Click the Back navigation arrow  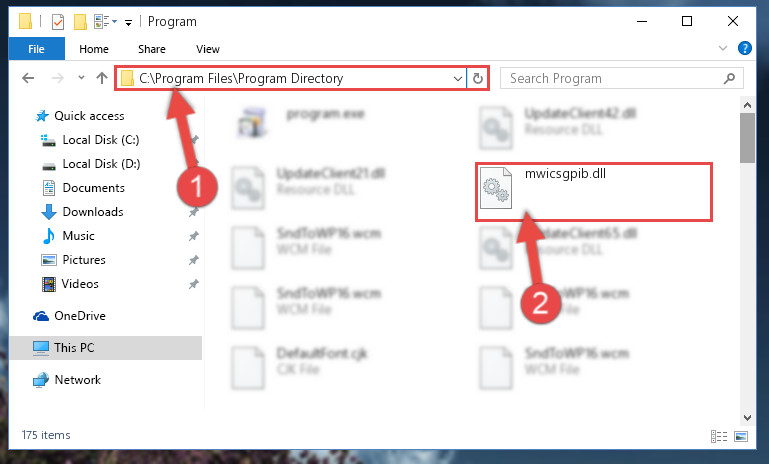[28, 78]
